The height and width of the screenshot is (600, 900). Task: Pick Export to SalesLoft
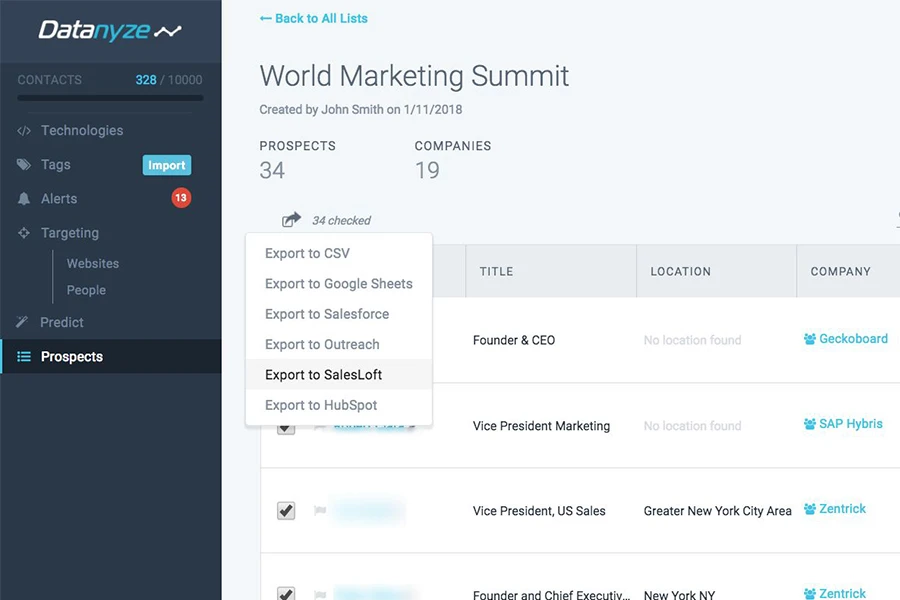(x=339, y=374)
